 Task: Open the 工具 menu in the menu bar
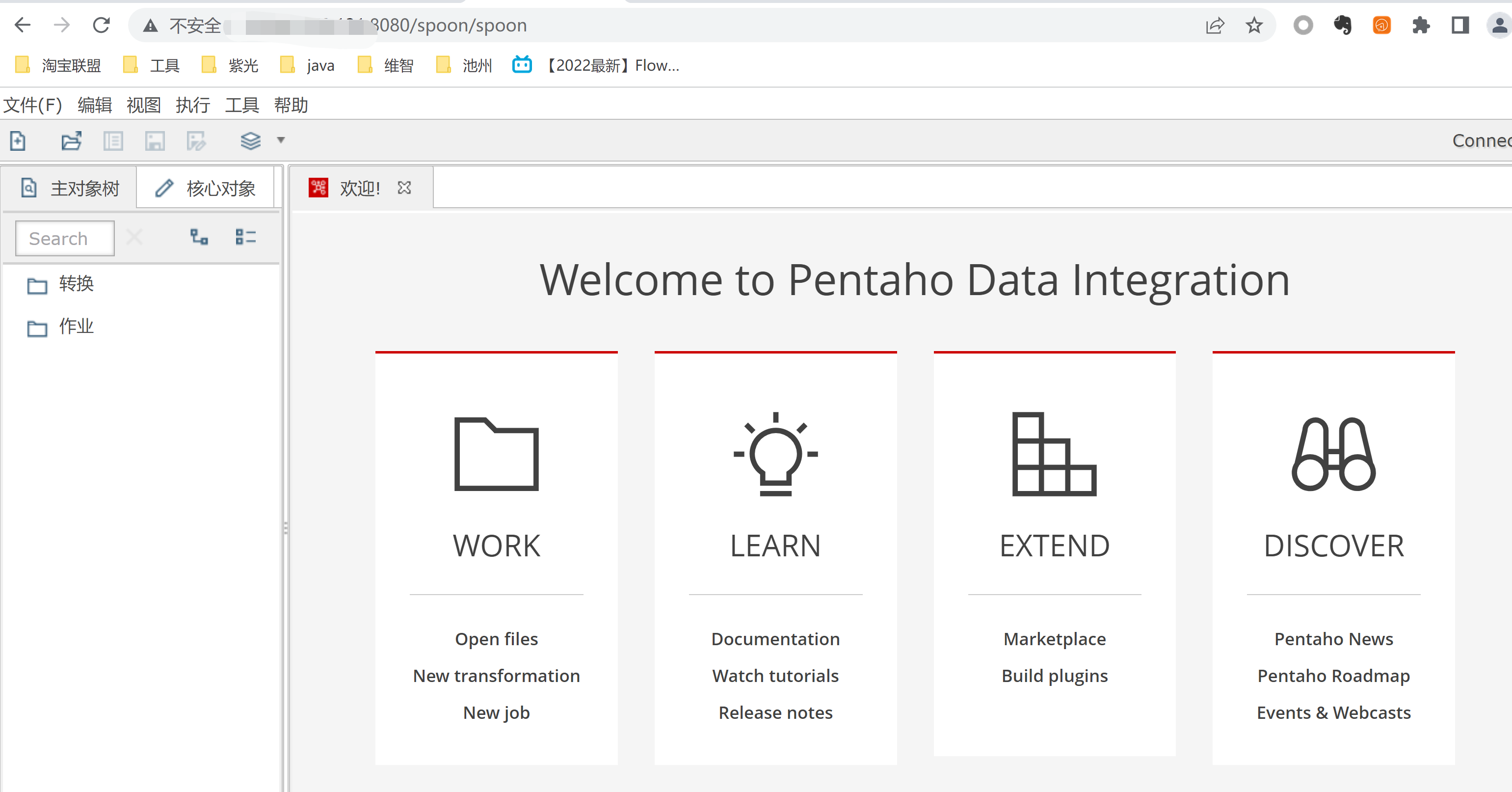click(242, 105)
